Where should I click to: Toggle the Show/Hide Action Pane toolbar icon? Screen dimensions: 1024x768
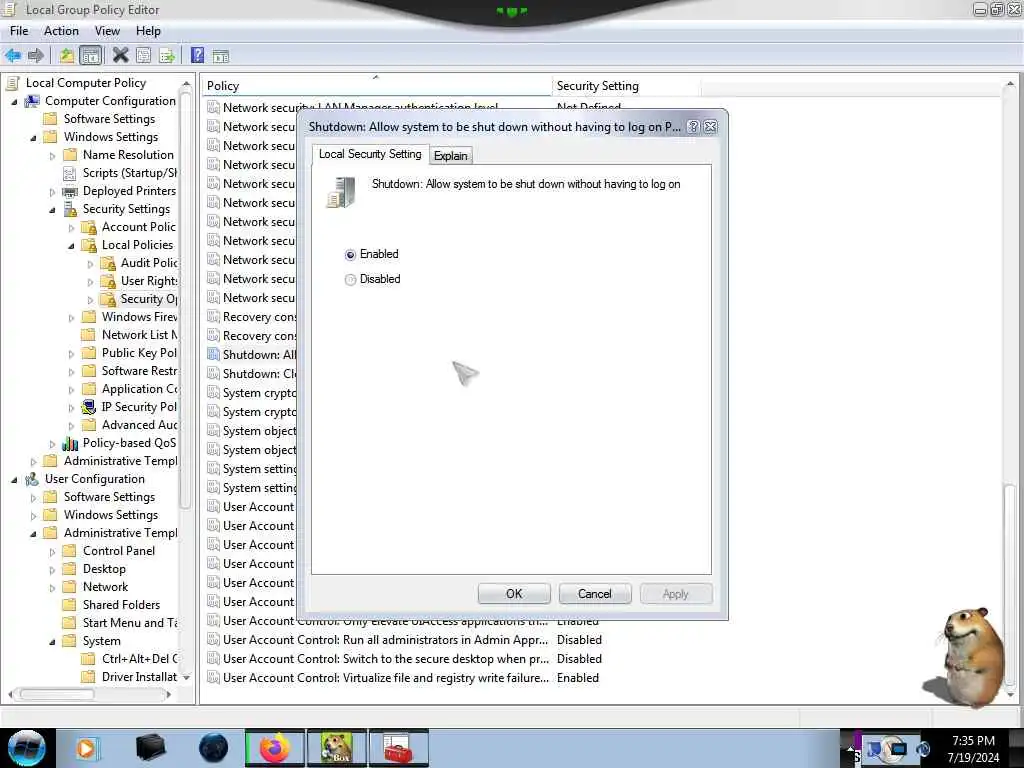tap(221, 57)
